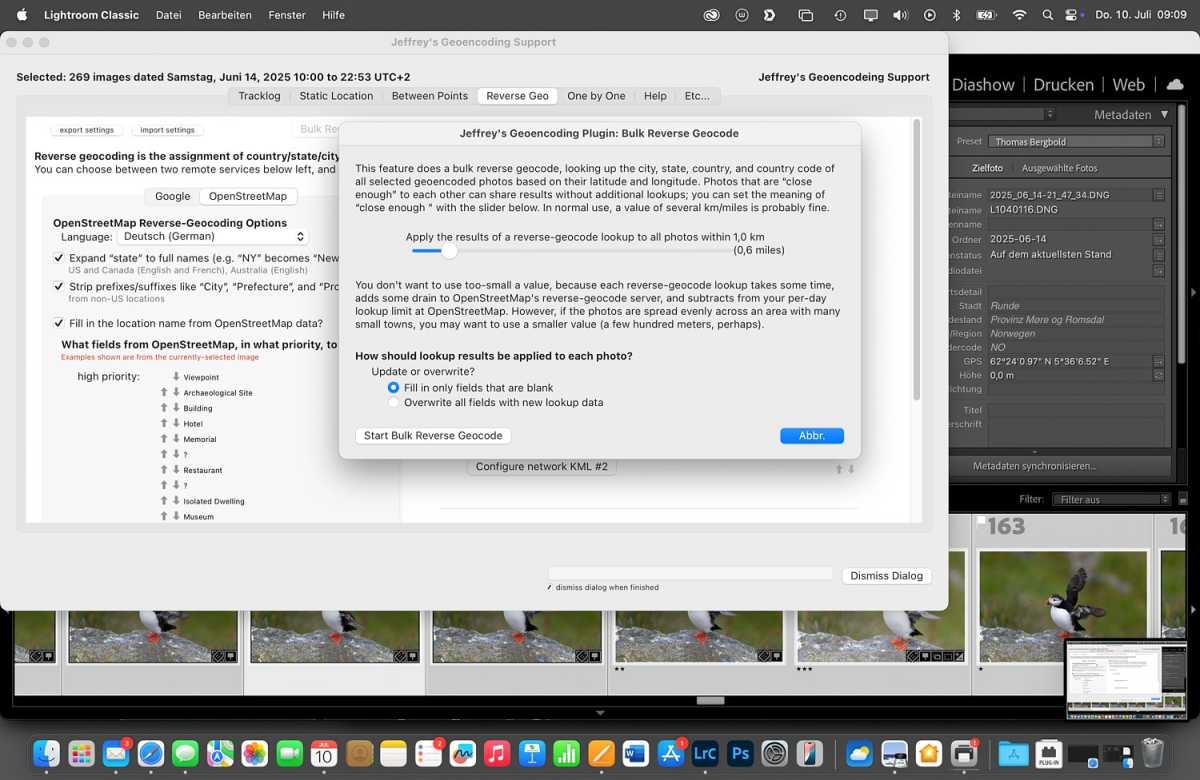The image size is (1200, 780).
Task: Toggle Fill in location name from OpenStreetMap
Action: click(x=59, y=323)
